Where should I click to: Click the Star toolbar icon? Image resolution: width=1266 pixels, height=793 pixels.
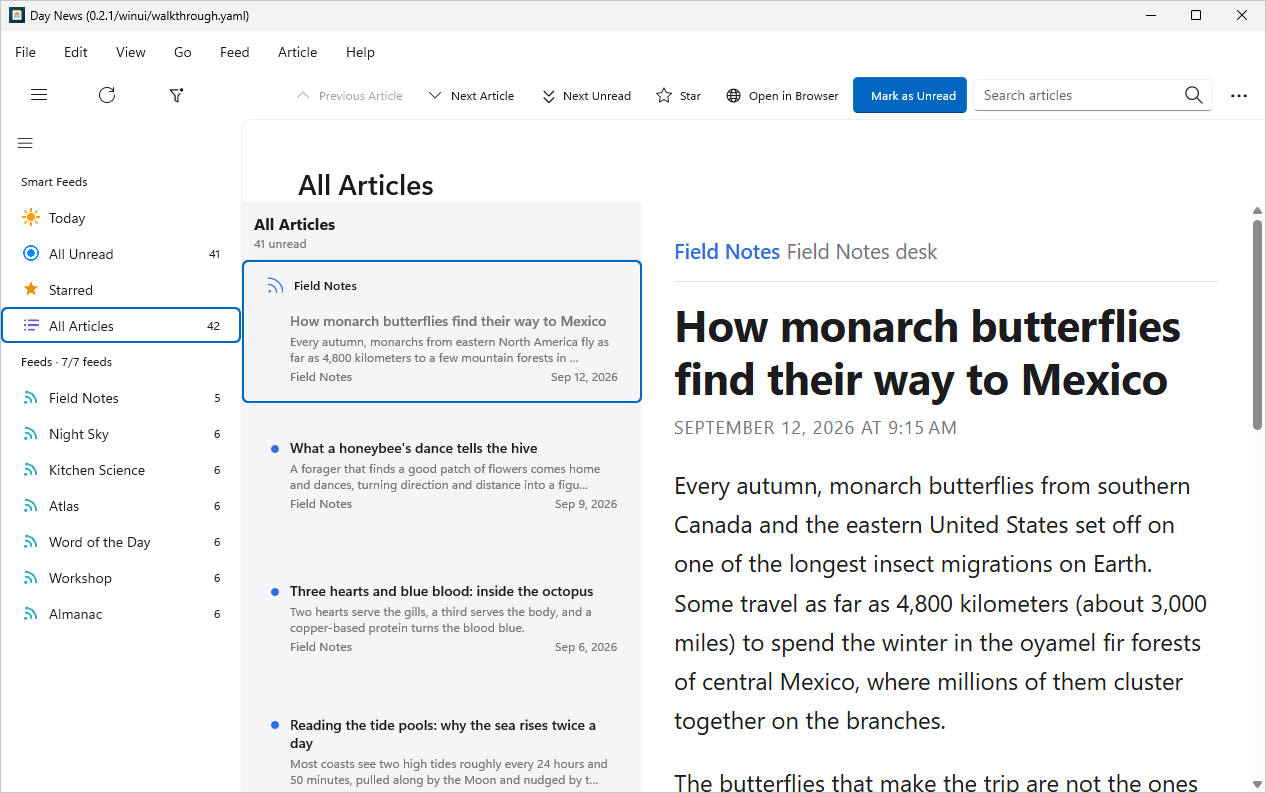[x=664, y=96]
